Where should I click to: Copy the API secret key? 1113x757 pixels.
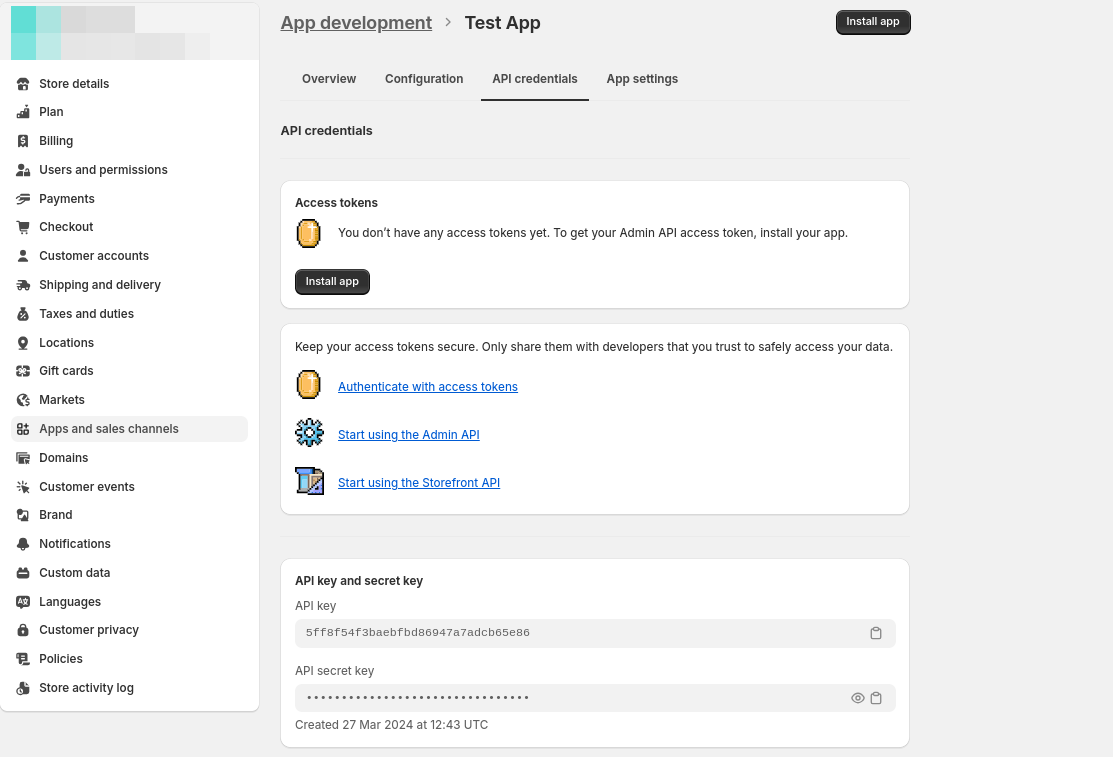tap(876, 698)
